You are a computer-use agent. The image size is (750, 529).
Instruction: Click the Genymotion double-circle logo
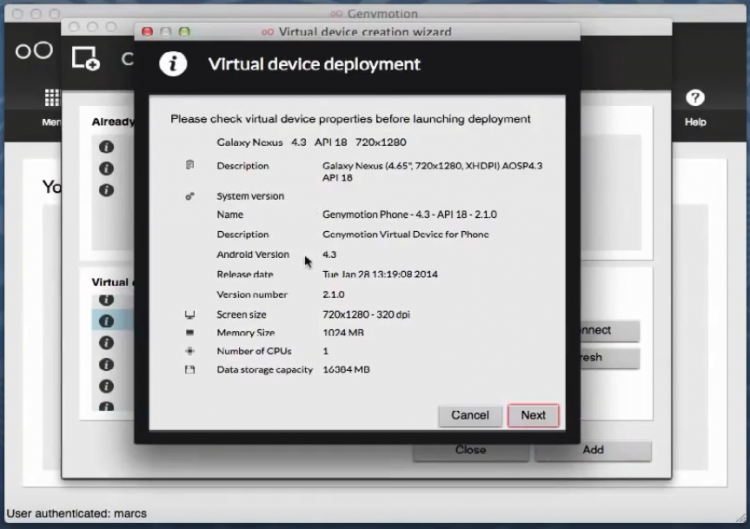(x=33, y=50)
